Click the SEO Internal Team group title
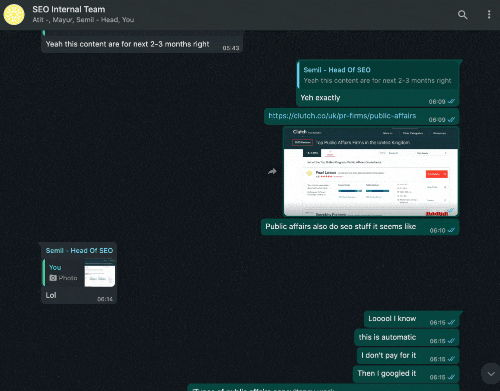The image size is (500, 391). [69, 9]
